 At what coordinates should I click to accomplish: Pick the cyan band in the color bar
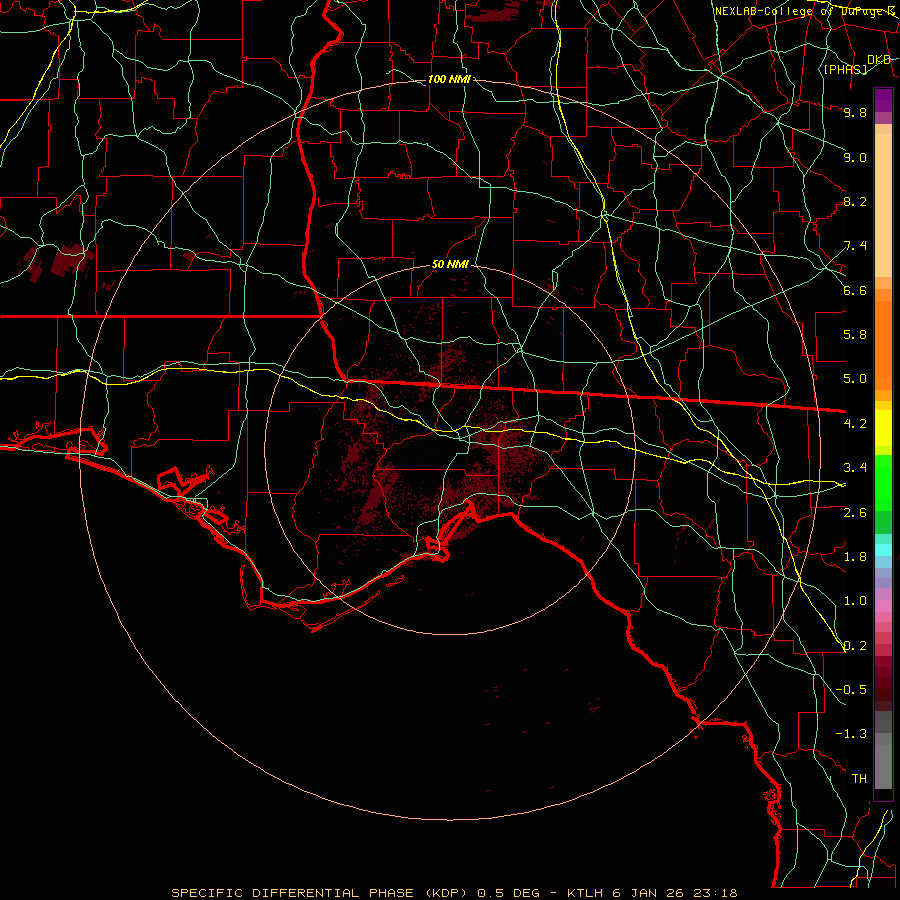click(883, 550)
